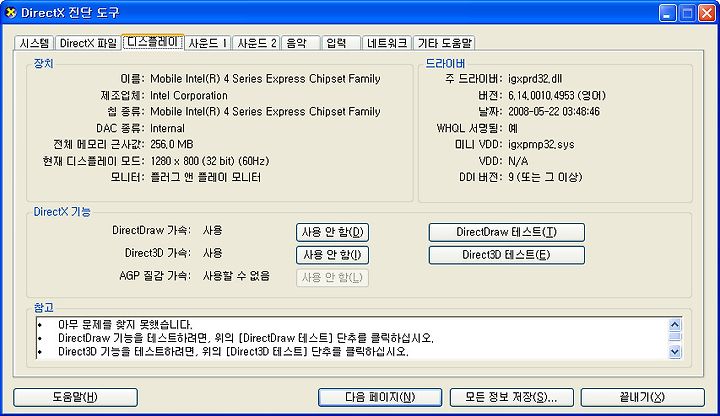Select the device name Mobile Intel(R) text next to 이름
This screenshot has height=416, width=720.
point(265,79)
